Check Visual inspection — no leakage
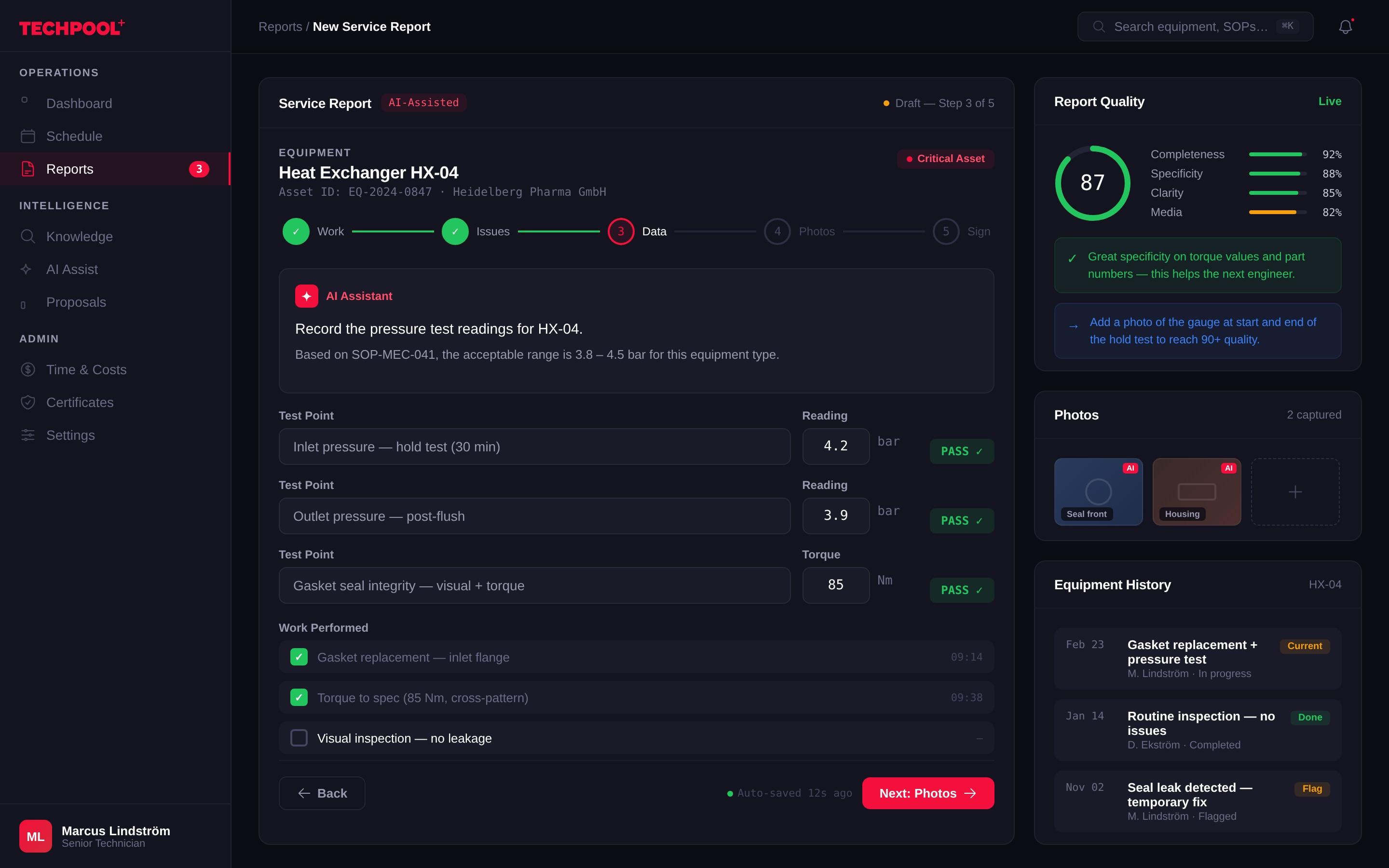Viewport: 1389px width, 868px height. 299,738
